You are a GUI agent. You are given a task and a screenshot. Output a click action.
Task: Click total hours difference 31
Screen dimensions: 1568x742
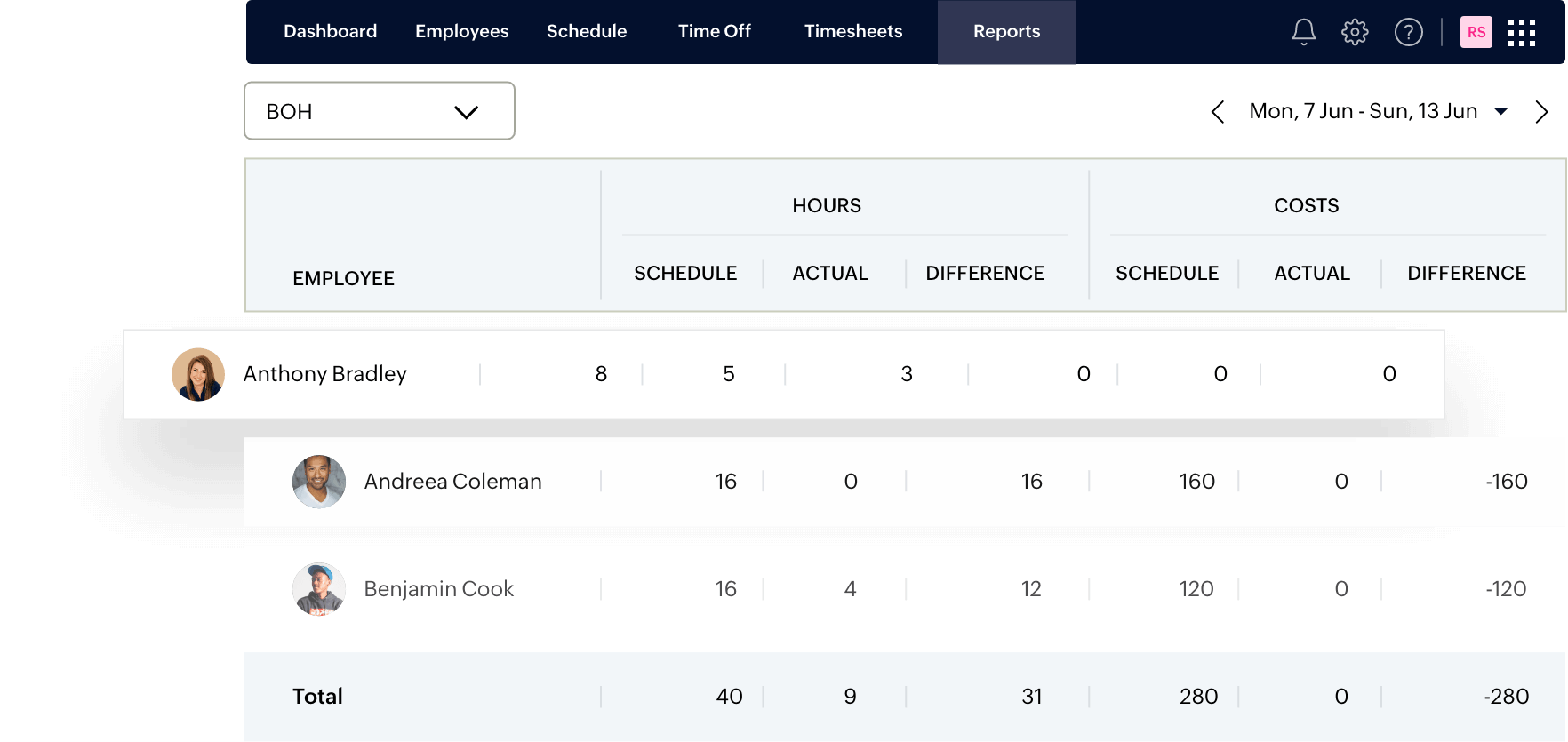pyautogui.click(x=1031, y=697)
